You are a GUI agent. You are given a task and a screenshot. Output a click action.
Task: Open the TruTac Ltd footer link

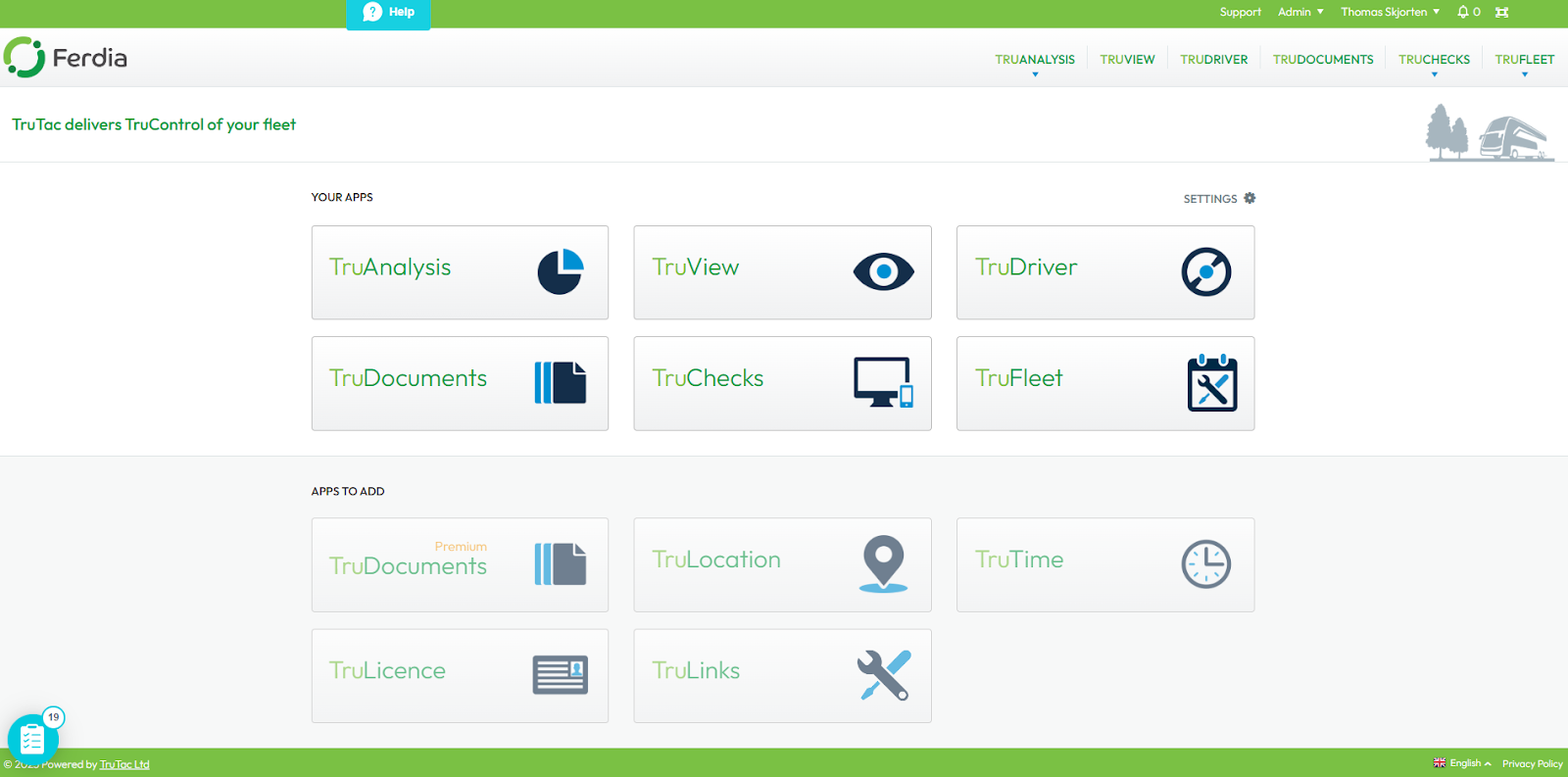tap(124, 764)
